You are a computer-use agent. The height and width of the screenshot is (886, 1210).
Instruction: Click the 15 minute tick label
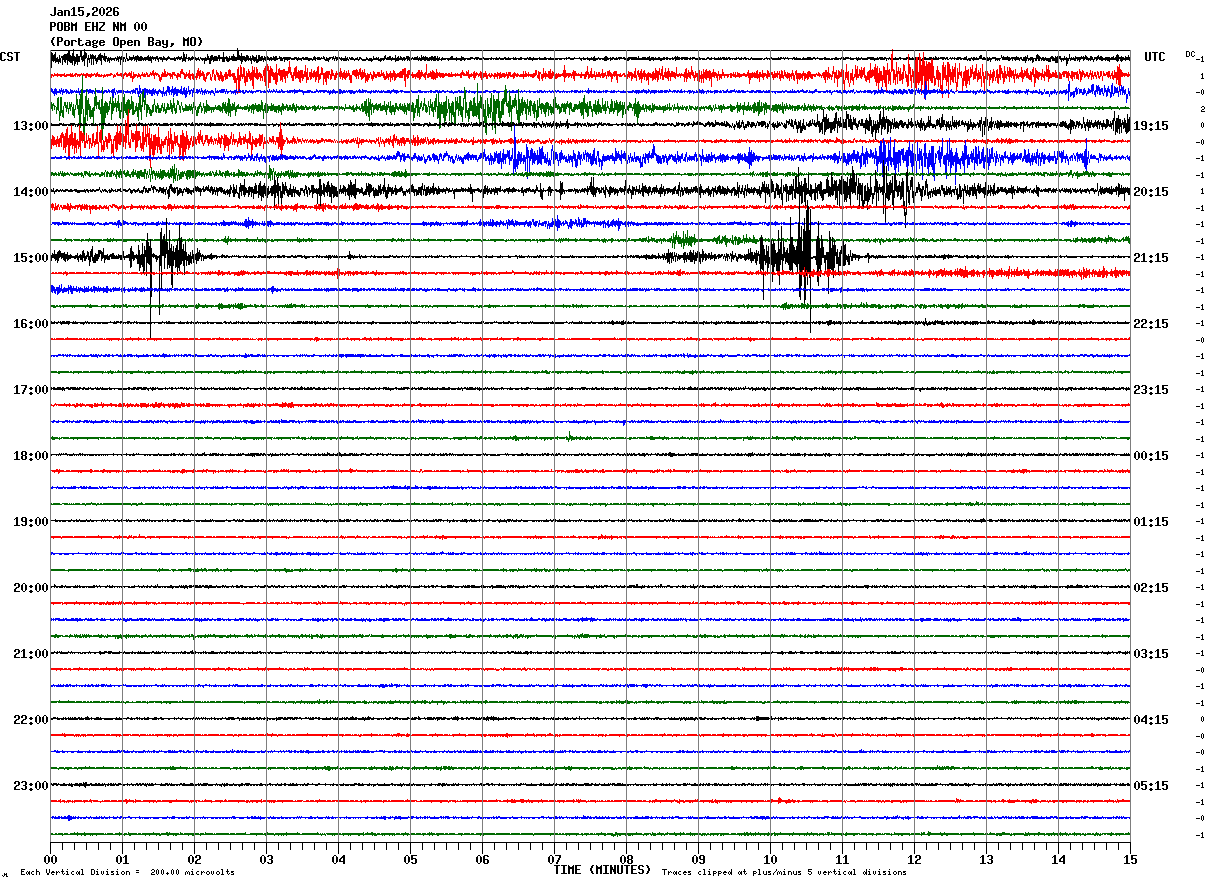(x=1130, y=859)
